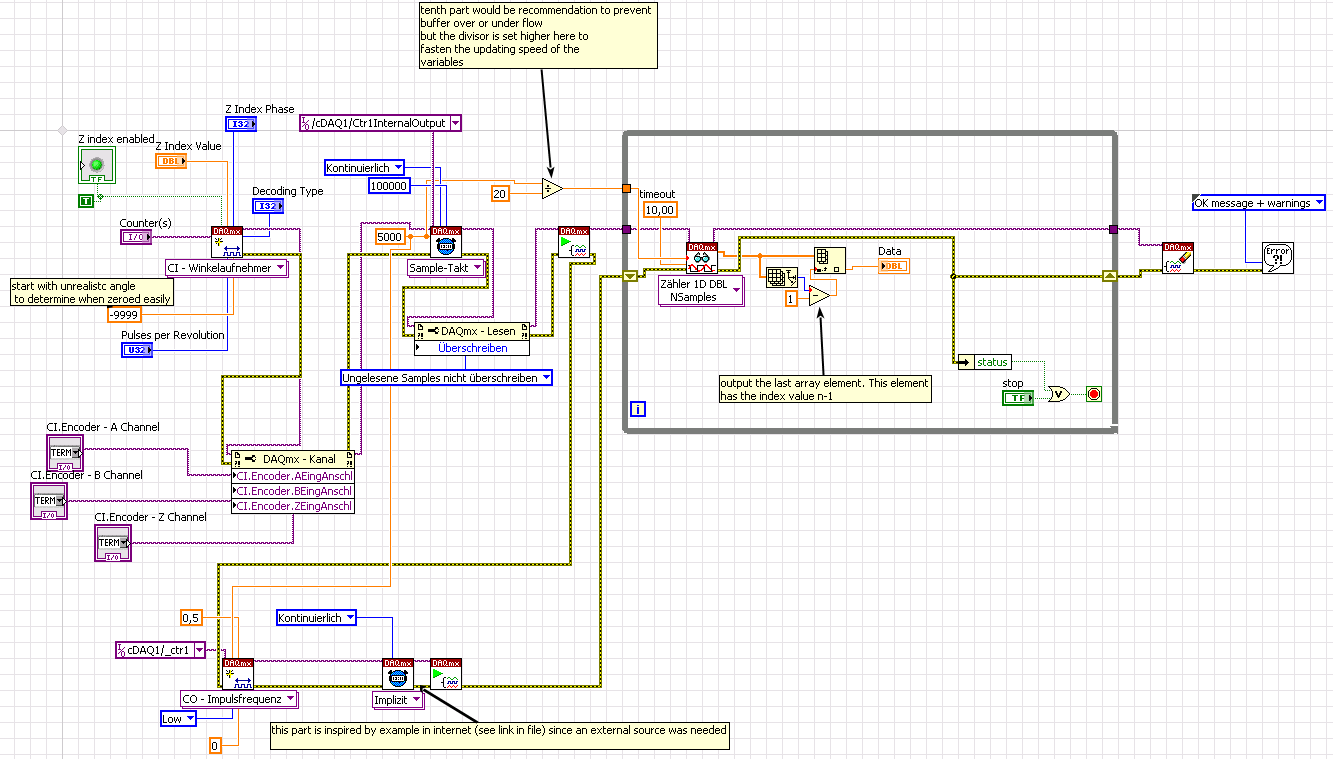Click the constant 1 feeding subtract
This screenshot has height=759, width=1333.
click(791, 299)
